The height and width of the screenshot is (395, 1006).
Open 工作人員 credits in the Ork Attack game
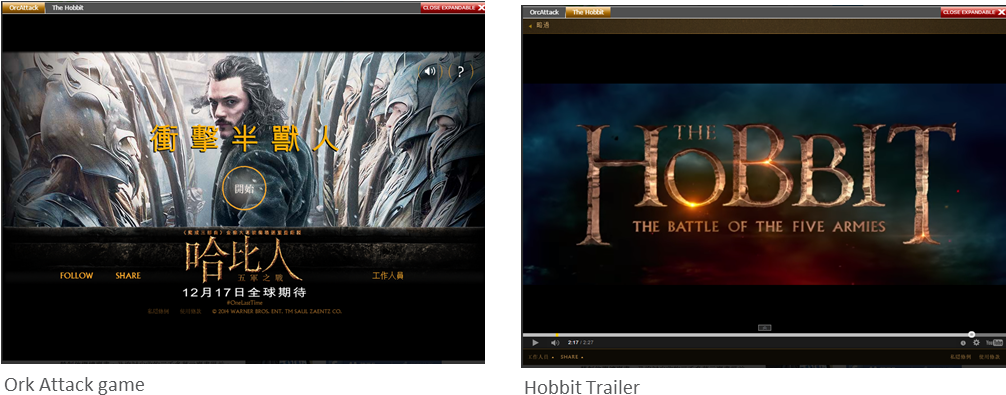point(388,276)
